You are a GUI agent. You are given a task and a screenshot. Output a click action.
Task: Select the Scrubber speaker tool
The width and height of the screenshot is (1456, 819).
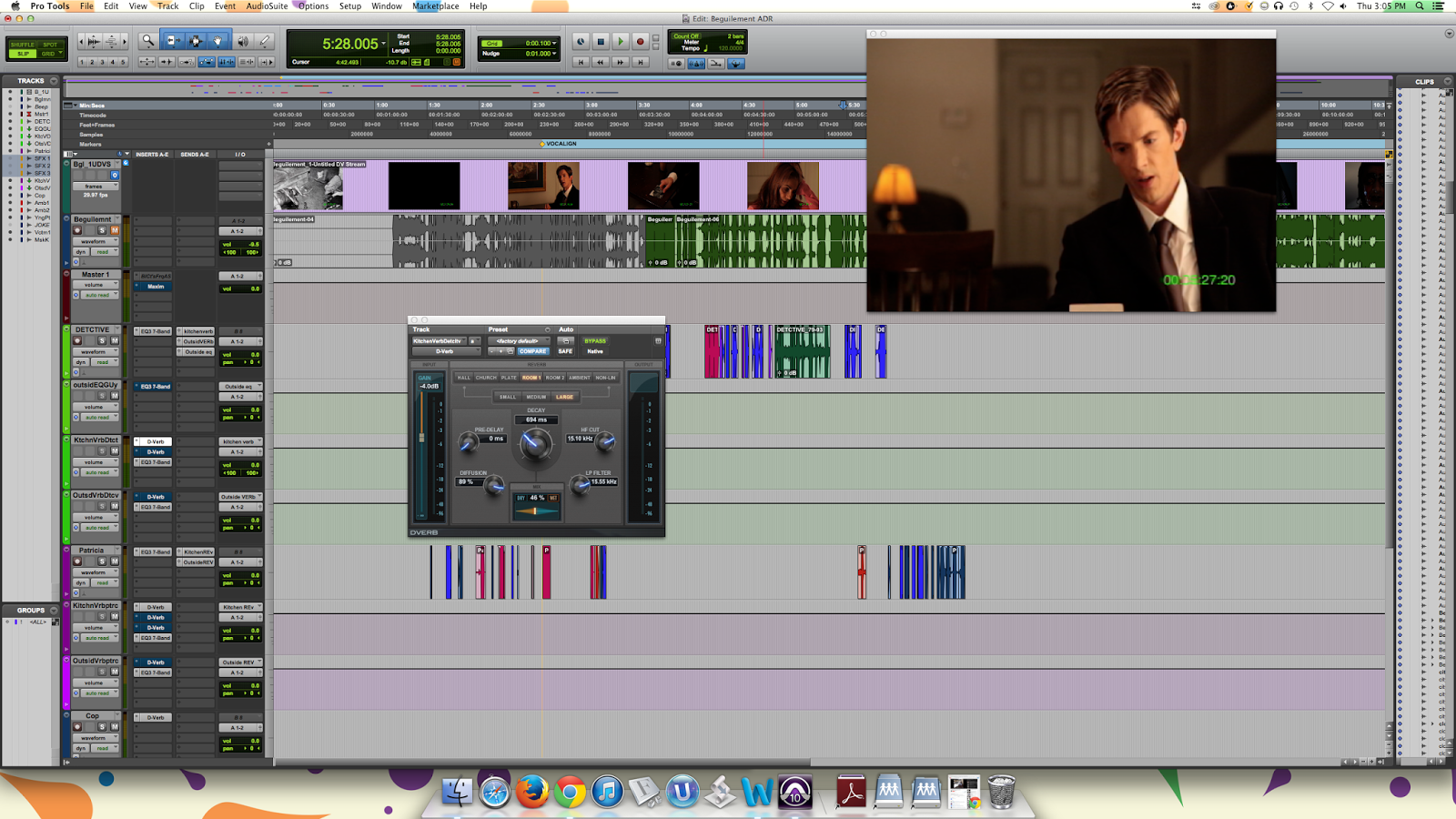click(243, 41)
